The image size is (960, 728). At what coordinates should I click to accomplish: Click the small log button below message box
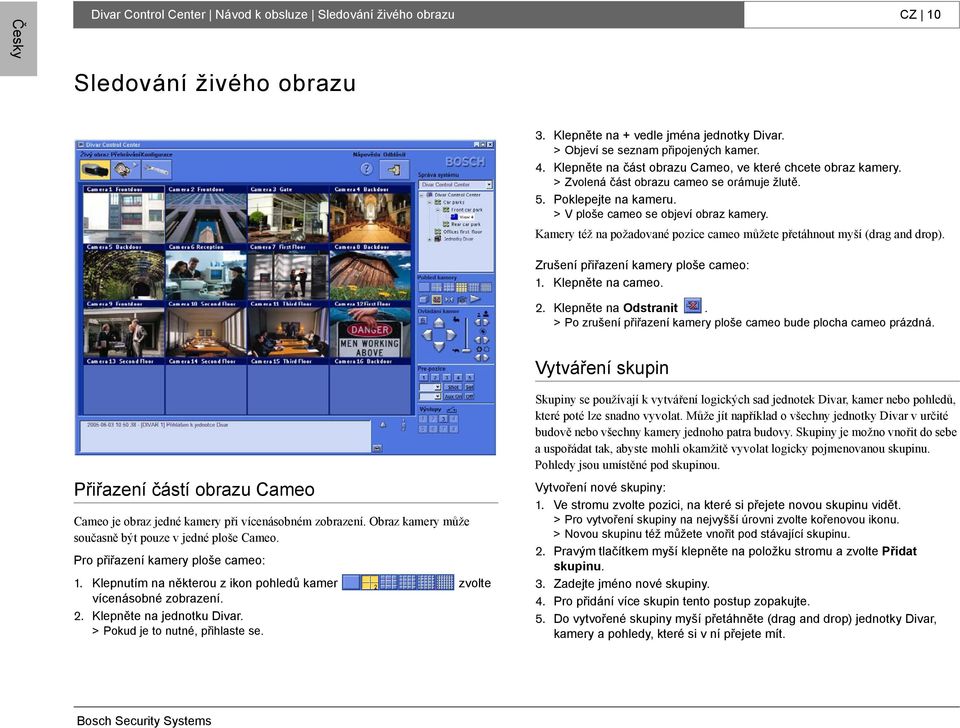click(377, 448)
